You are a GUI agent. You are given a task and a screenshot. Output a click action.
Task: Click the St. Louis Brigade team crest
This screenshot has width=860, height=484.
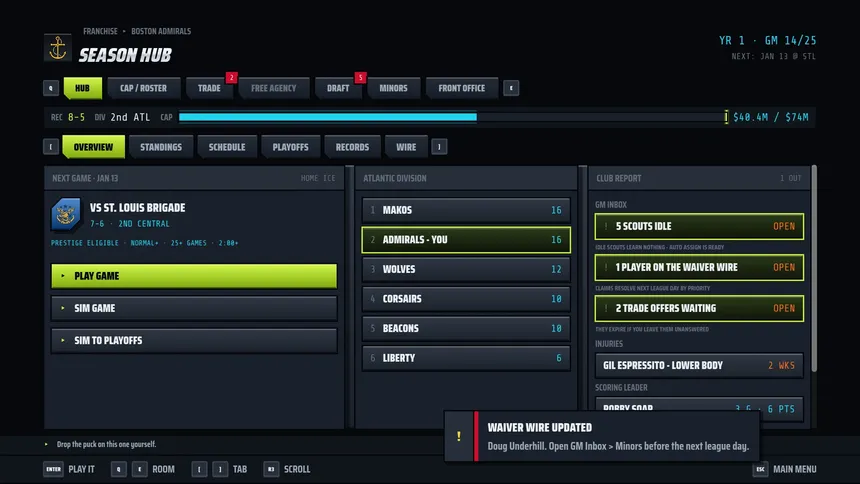66,214
